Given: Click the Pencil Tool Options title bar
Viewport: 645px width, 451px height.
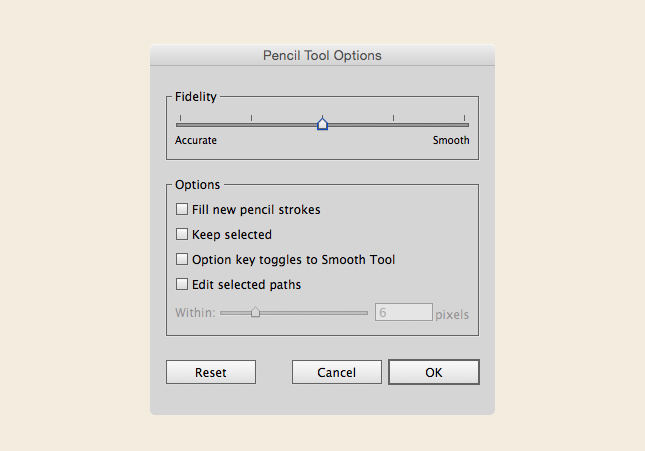Looking at the screenshot, I should pyautogui.click(x=322, y=55).
